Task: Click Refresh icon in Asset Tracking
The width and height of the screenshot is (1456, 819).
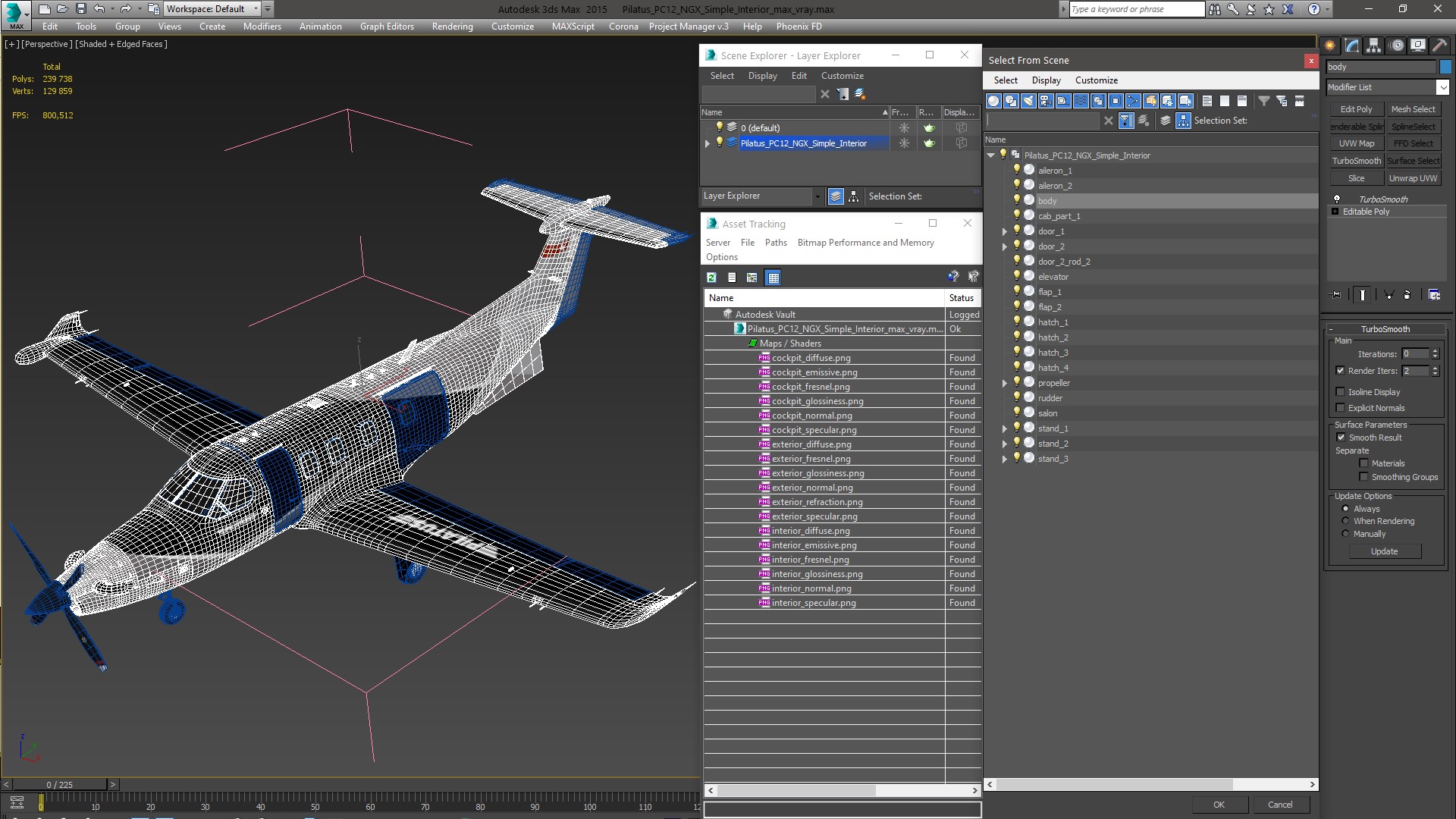Action: (x=711, y=278)
